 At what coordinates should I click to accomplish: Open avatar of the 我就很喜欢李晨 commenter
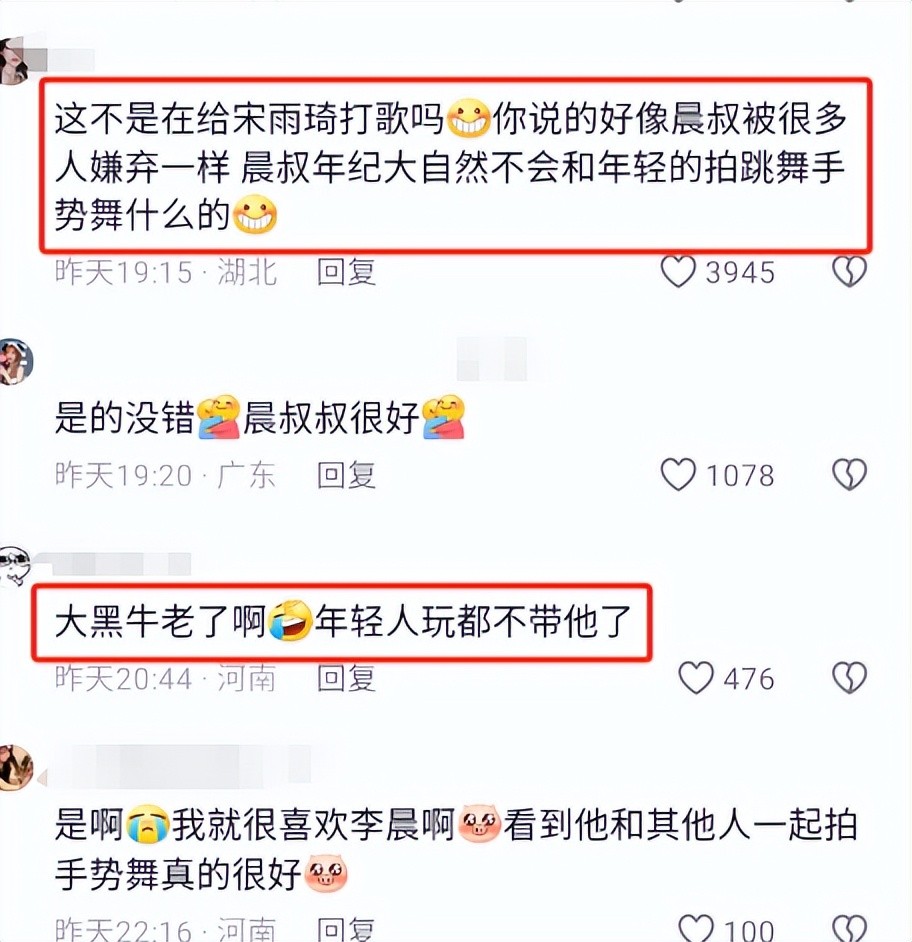click(16, 767)
